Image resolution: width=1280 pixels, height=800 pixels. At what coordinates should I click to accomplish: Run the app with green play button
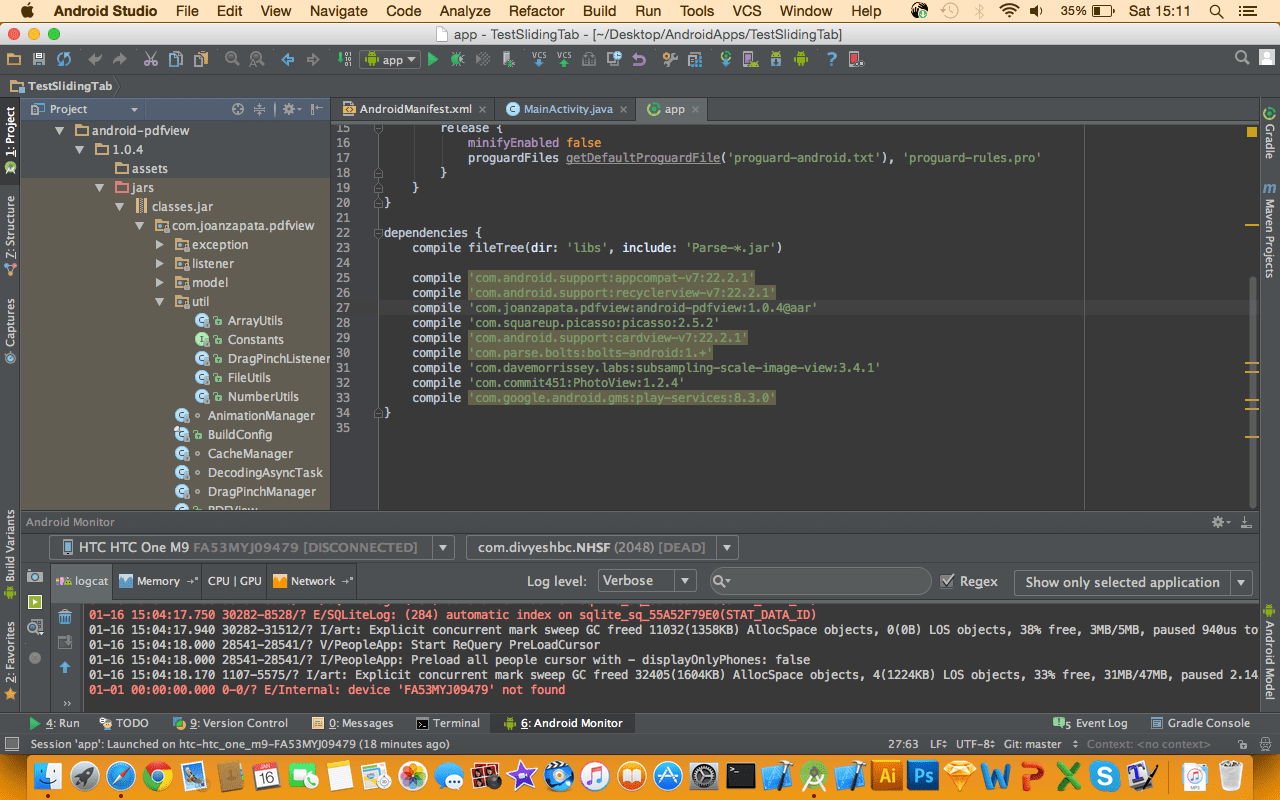[x=433, y=60]
